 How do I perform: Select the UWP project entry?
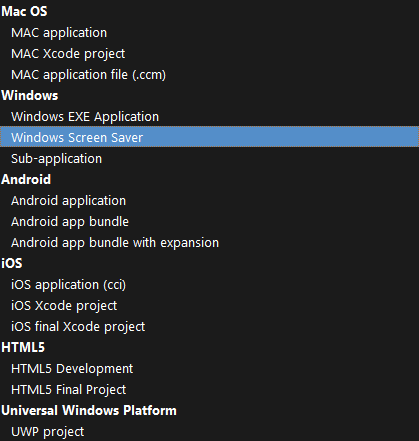point(209,432)
